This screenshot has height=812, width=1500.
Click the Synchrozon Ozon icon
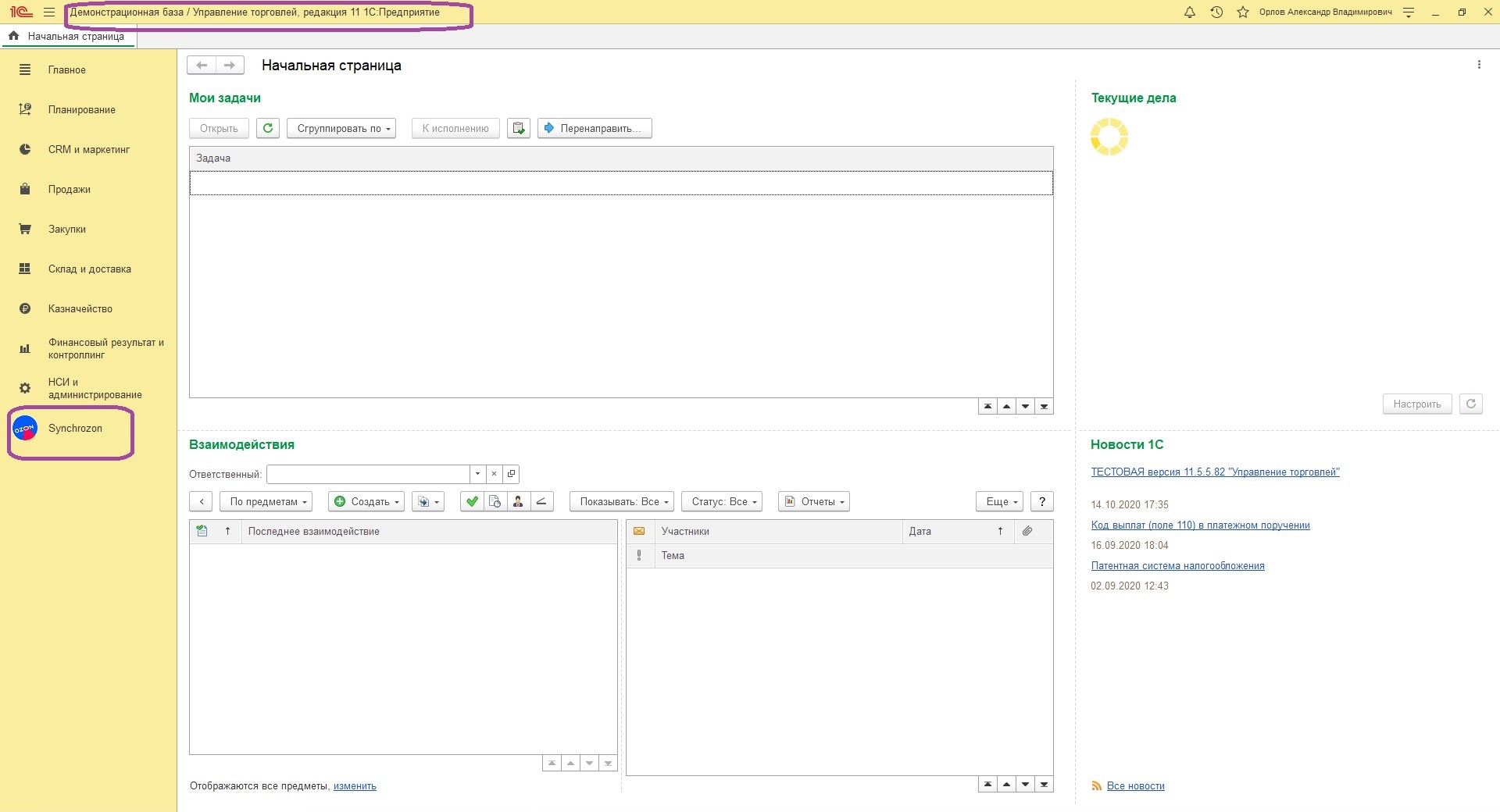point(25,429)
